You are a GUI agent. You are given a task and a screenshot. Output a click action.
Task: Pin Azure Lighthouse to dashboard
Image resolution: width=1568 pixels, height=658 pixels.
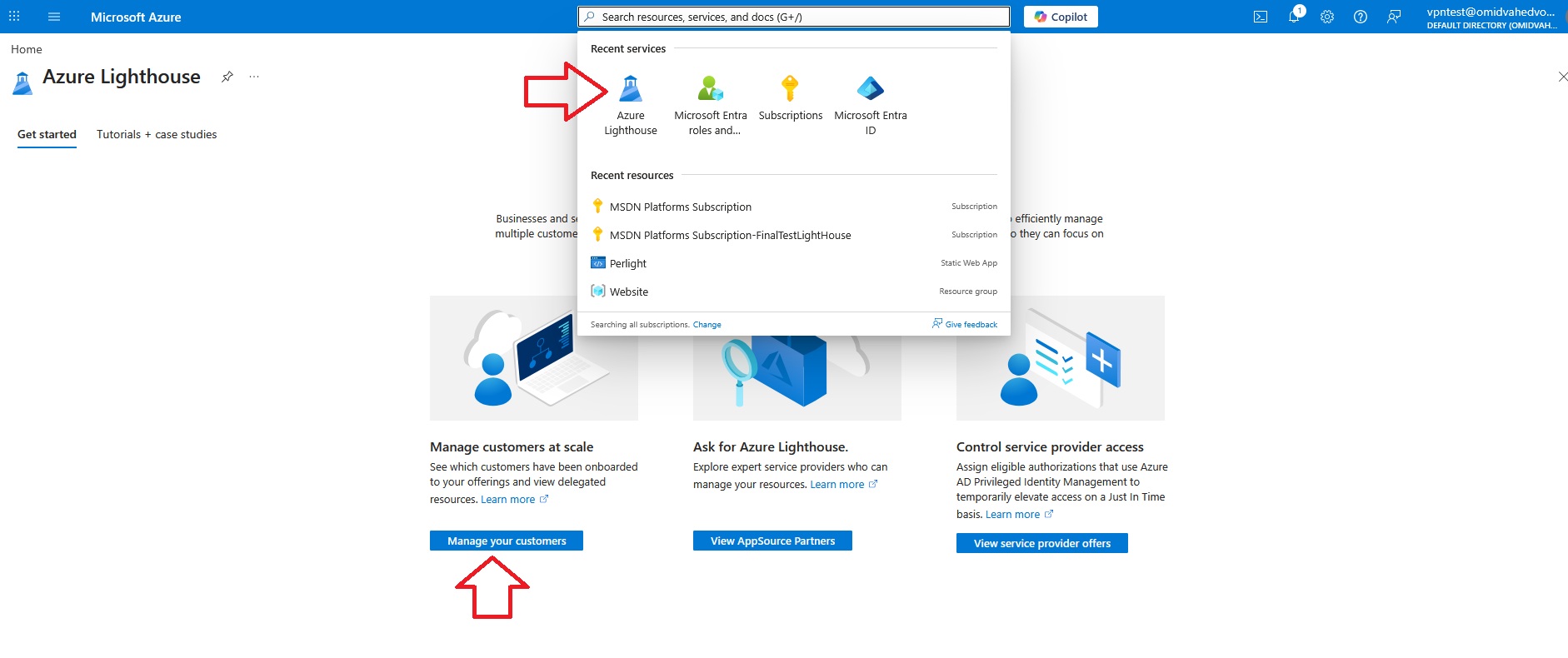(x=227, y=77)
